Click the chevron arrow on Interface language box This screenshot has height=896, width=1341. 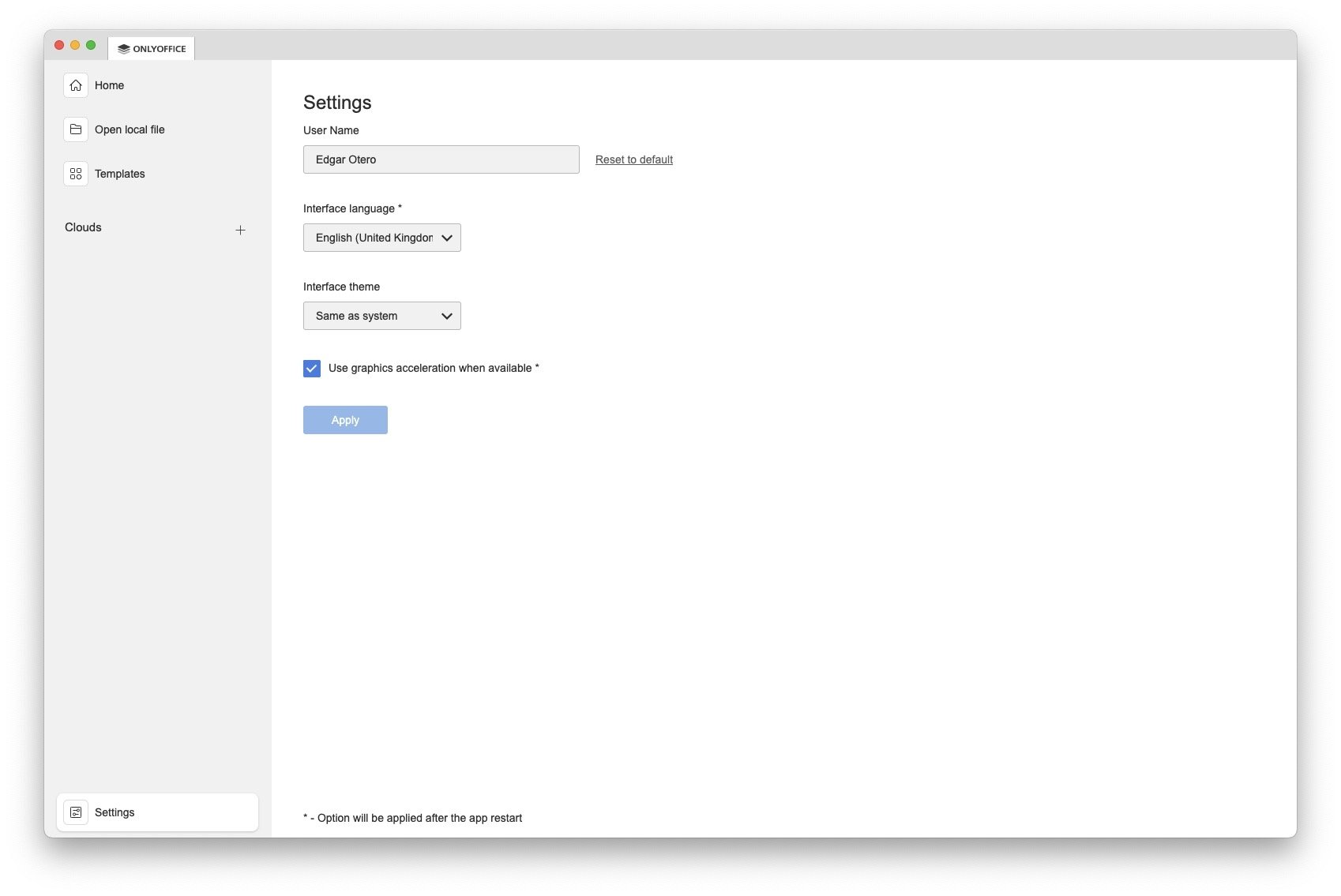[446, 238]
